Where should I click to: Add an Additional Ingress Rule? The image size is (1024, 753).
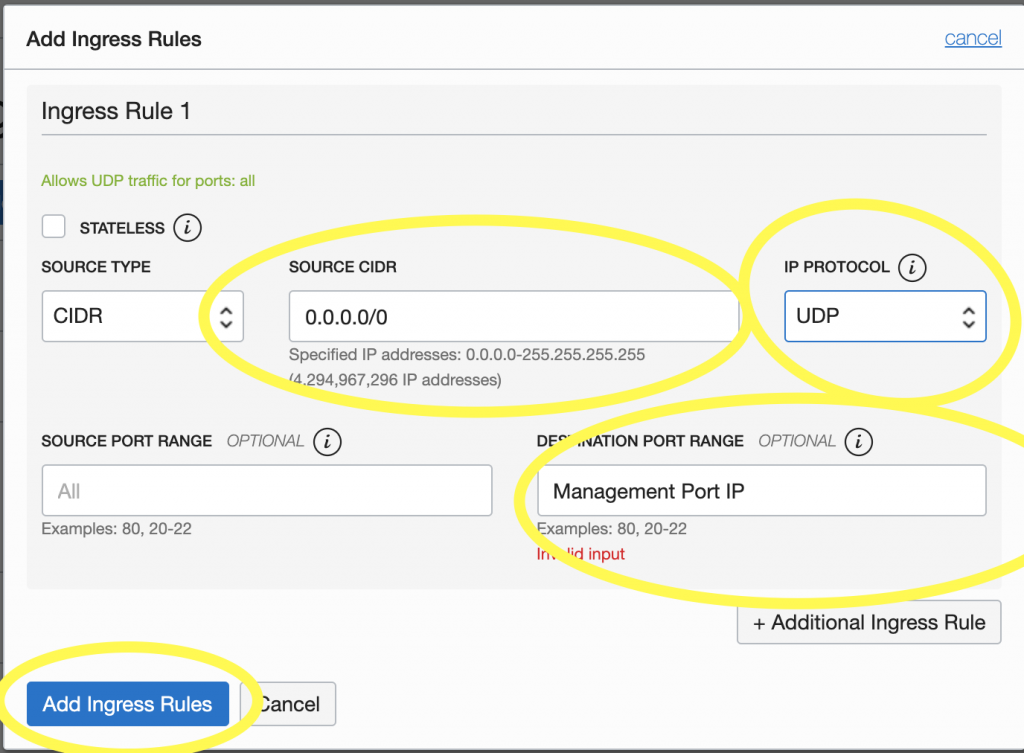(x=869, y=622)
